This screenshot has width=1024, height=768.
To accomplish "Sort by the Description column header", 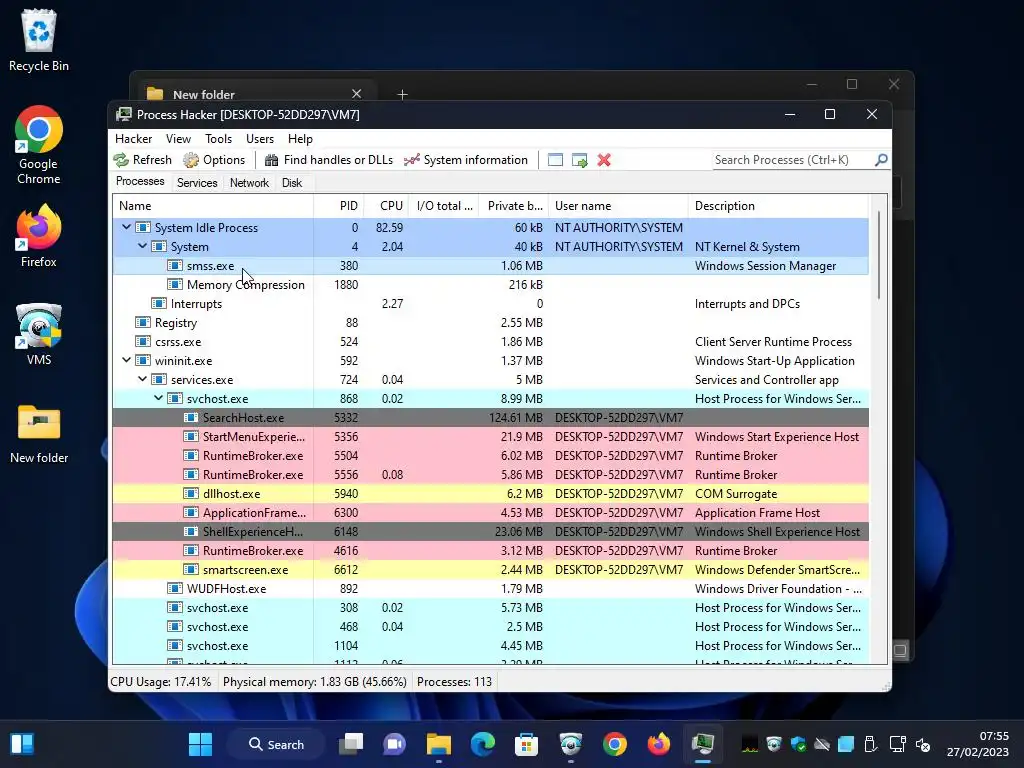I will click(778, 206).
